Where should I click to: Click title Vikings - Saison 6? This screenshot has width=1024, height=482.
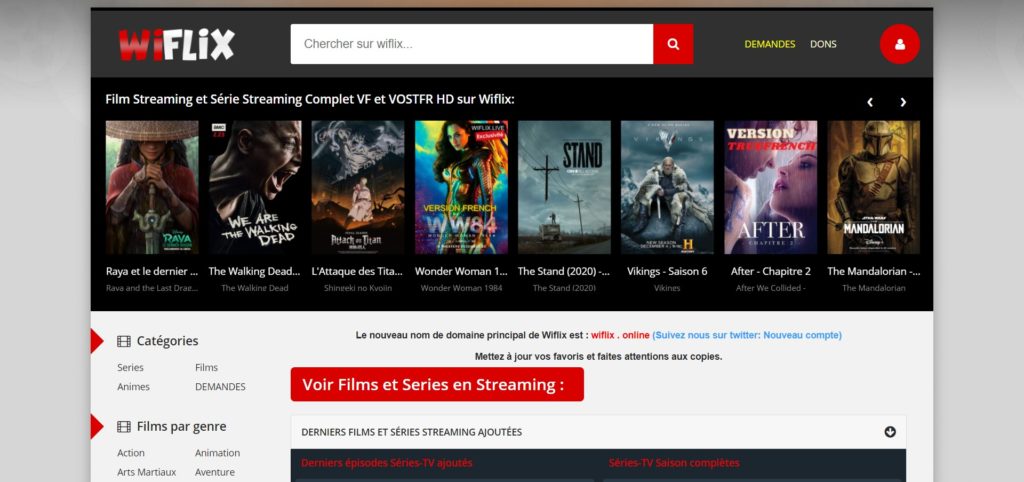click(667, 271)
